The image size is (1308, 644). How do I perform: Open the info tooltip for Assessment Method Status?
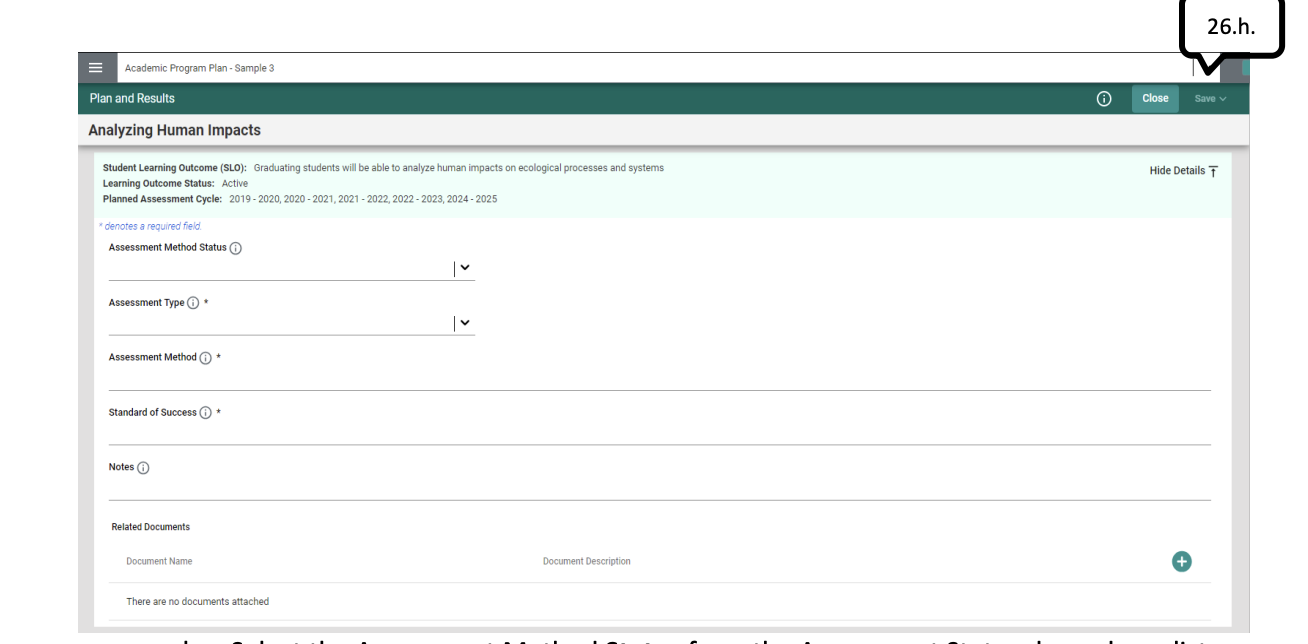point(236,248)
